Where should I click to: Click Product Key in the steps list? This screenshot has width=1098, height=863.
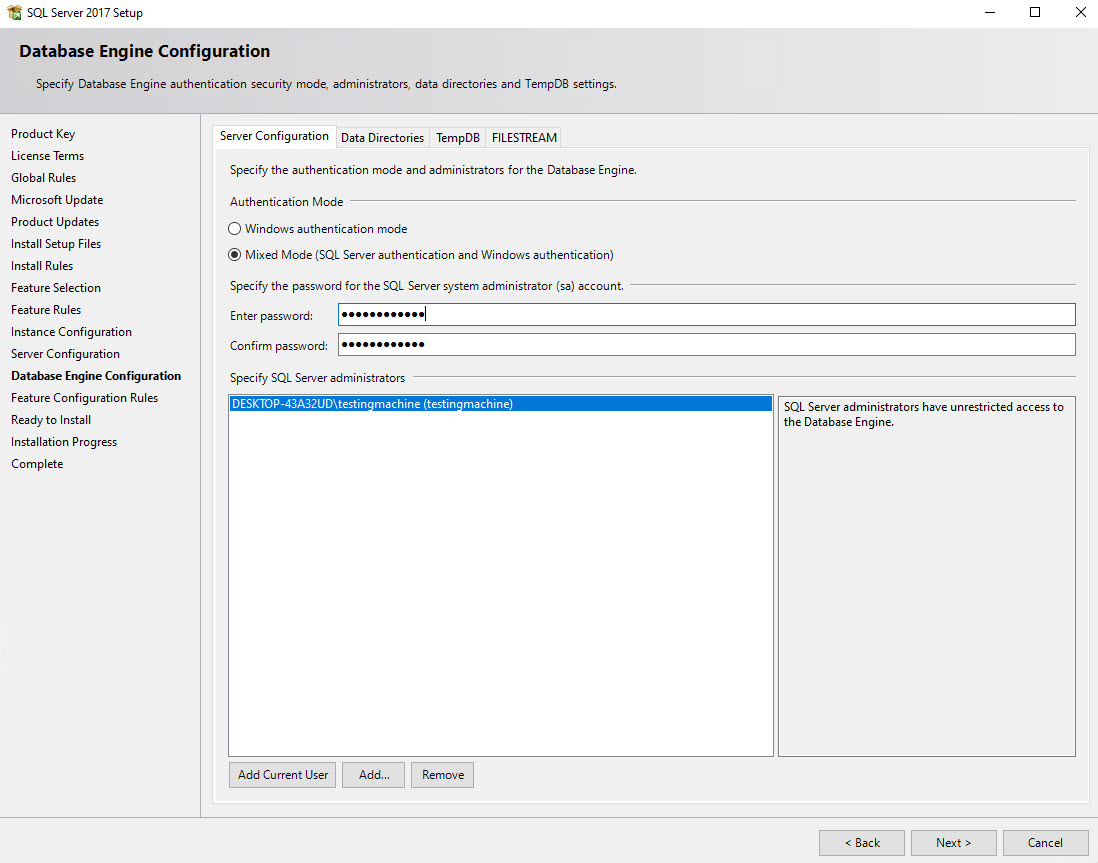pyautogui.click(x=43, y=134)
